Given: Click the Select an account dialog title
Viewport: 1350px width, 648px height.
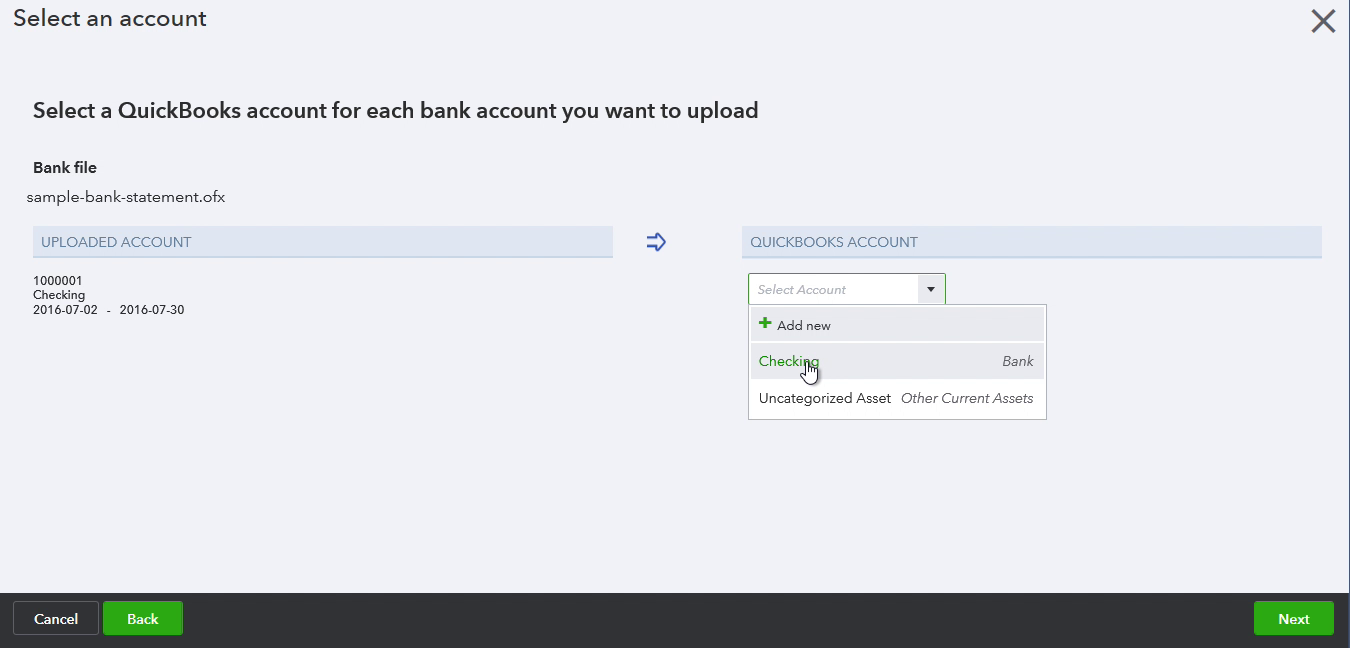Looking at the screenshot, I should [x=110, y=18].
